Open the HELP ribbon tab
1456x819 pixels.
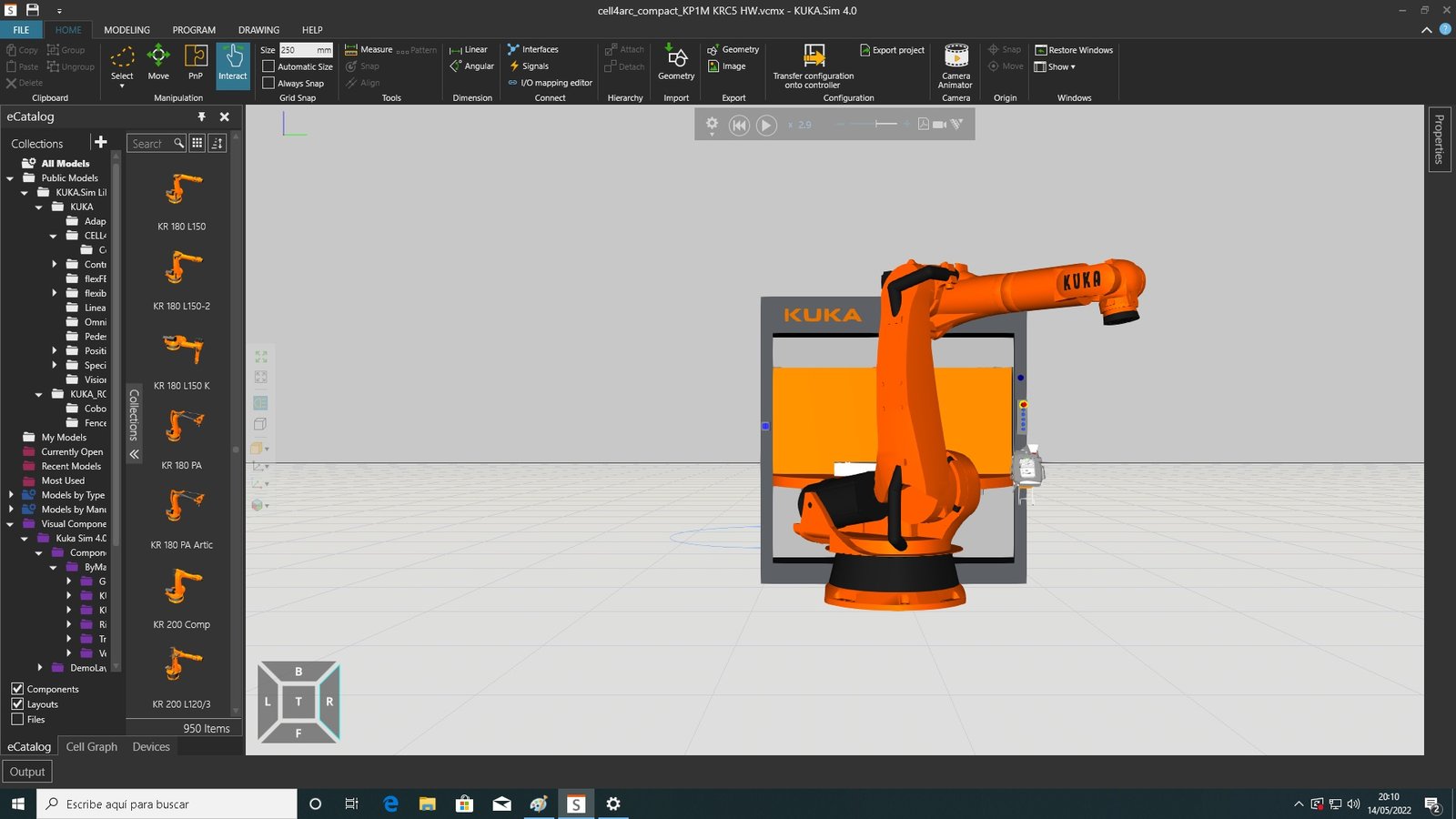(312, 30)
